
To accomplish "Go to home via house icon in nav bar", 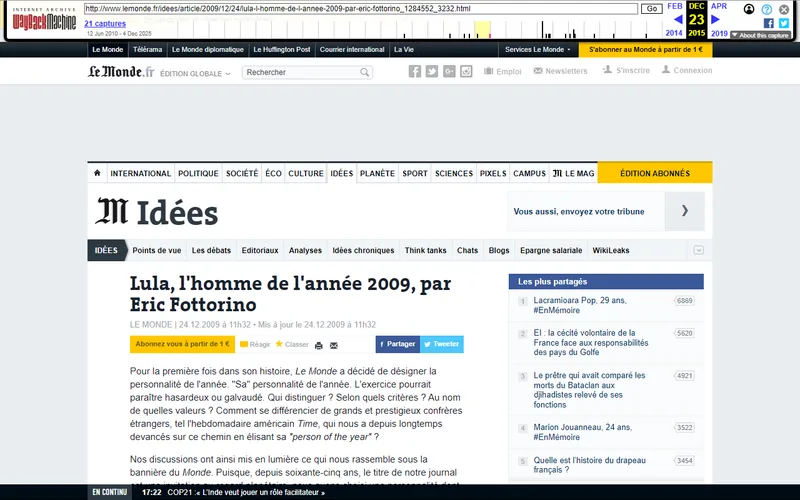I will point(97,173).
